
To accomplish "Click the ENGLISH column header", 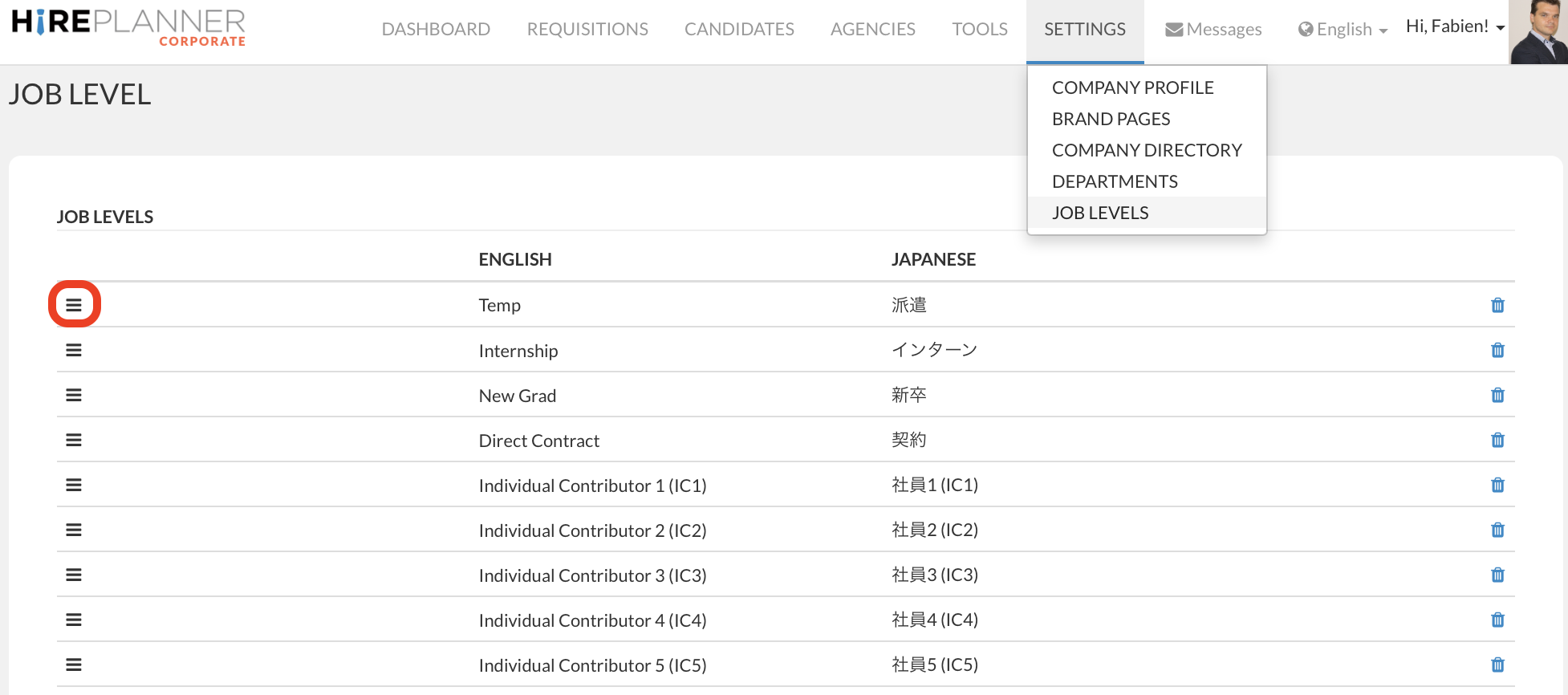I will [515, 259].
